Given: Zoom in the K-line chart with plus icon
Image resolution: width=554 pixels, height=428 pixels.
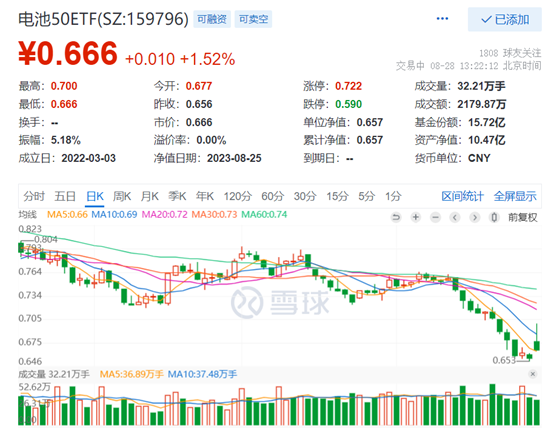Looking at the screenshot, I should click(x=416, y=217).
